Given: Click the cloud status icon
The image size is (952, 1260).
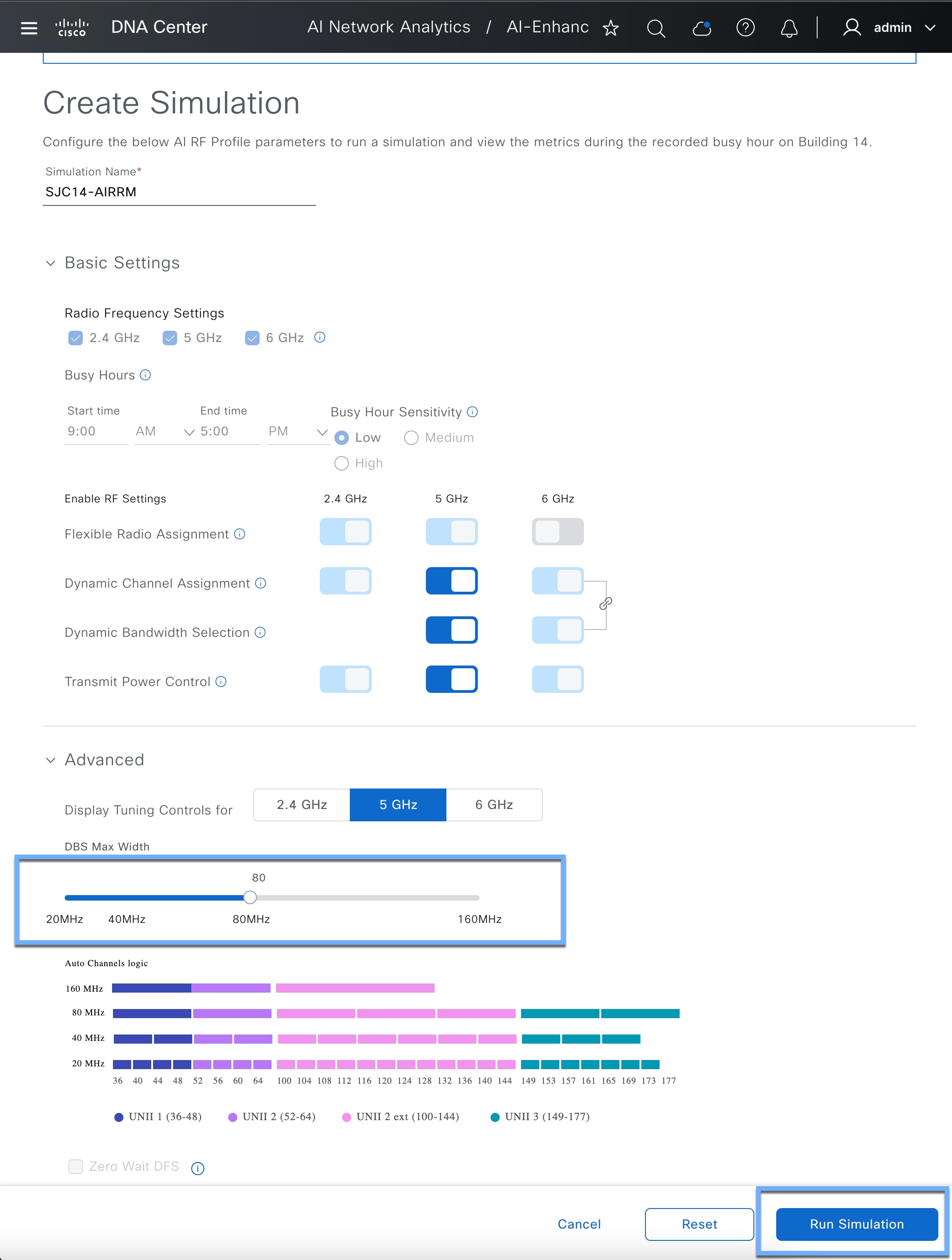Looking at the screenshot, I should [701, 27].
